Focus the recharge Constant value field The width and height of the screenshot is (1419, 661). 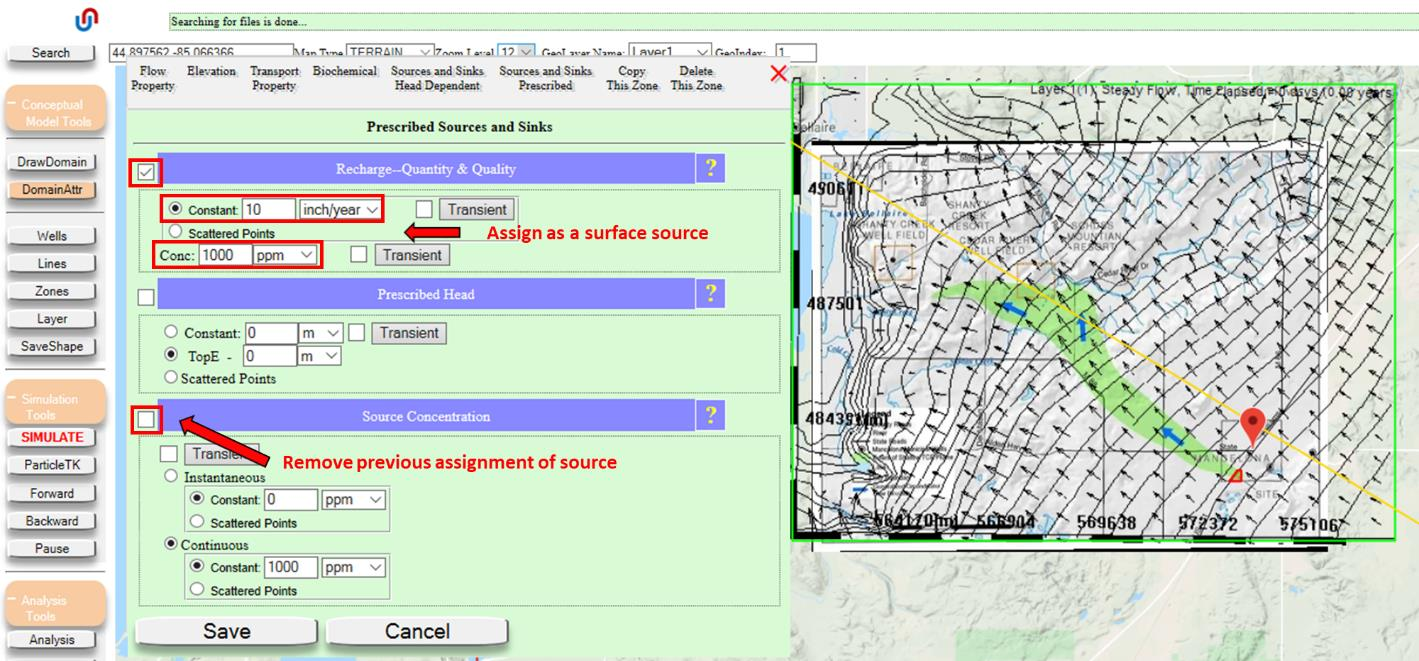click(269, 210)
